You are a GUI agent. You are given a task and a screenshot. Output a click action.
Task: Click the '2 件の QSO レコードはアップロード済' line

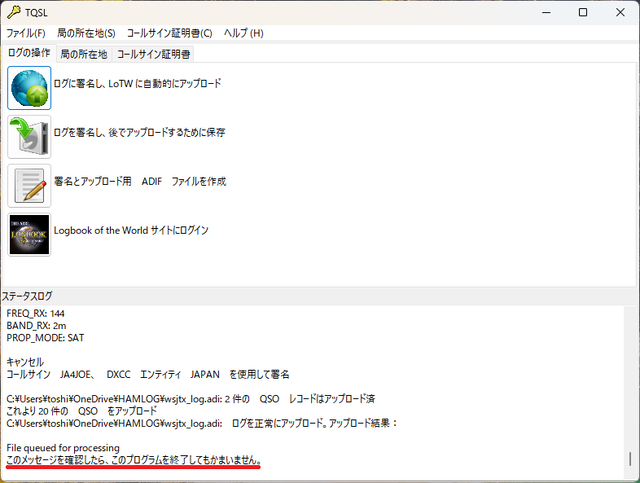191,399
